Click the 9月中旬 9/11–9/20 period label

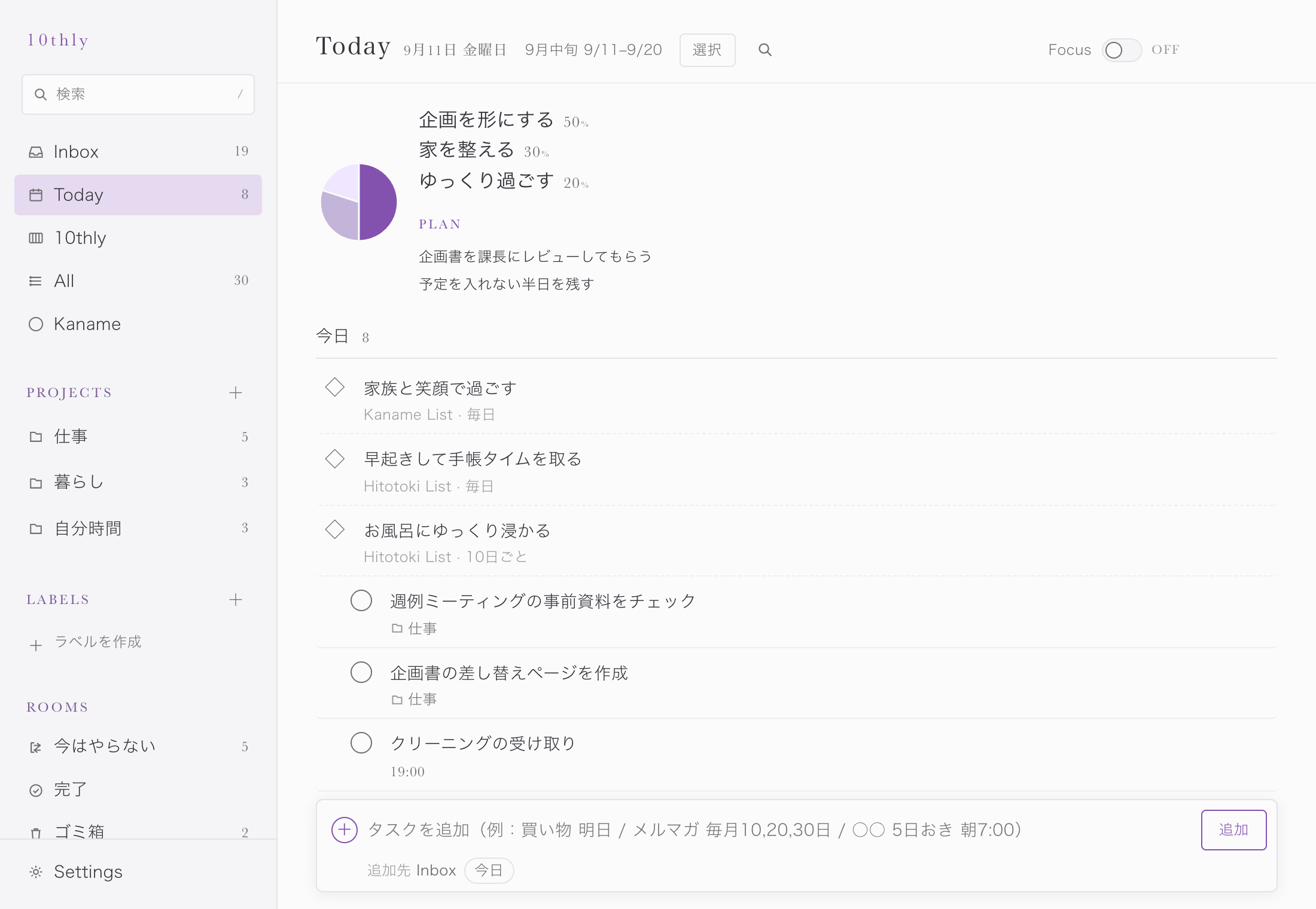click(x=593, y=50)
